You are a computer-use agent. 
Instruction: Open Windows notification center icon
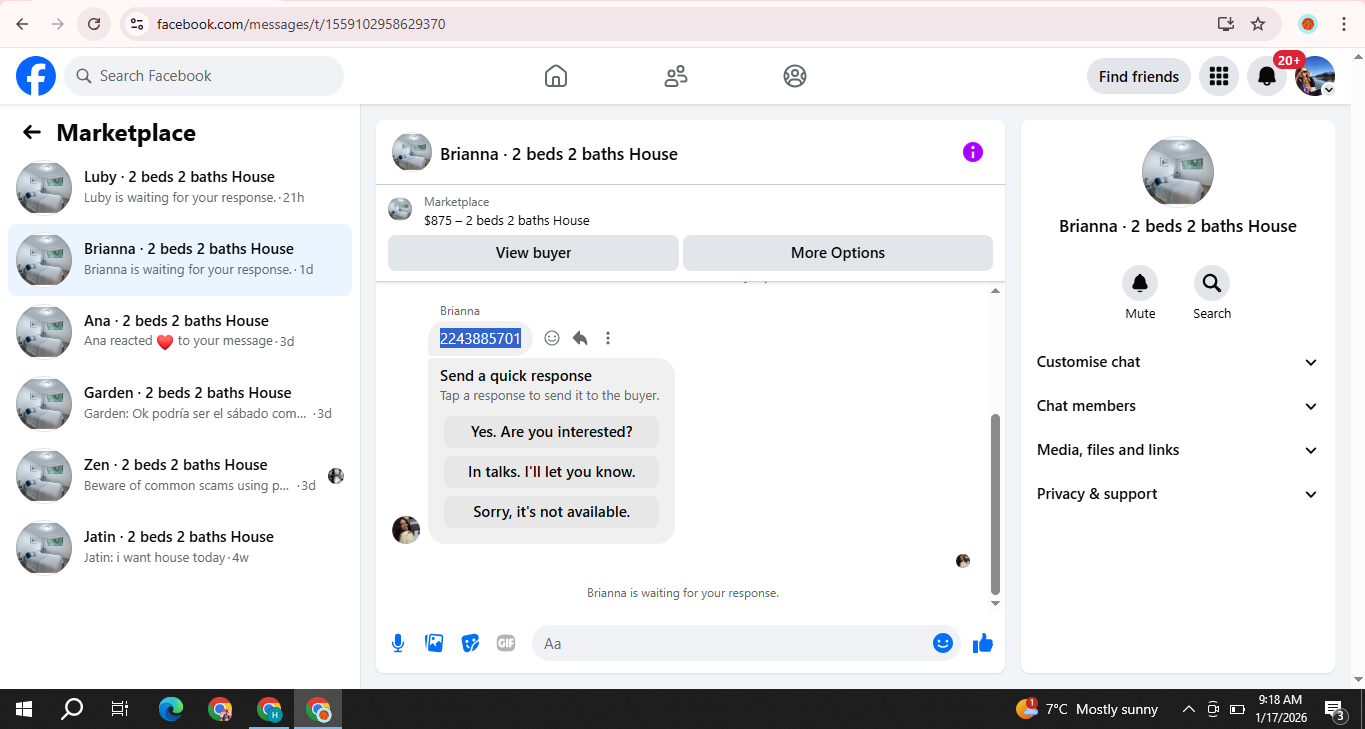1335,709
